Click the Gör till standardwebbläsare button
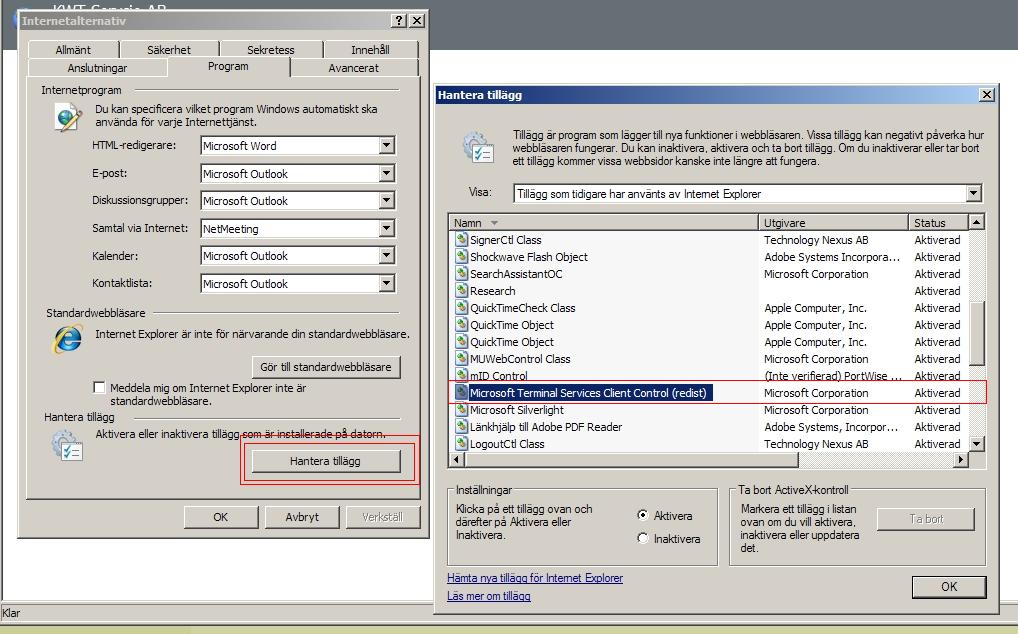Image resolution: width=1018 pixels, height=634 pixels. (326, 367)
